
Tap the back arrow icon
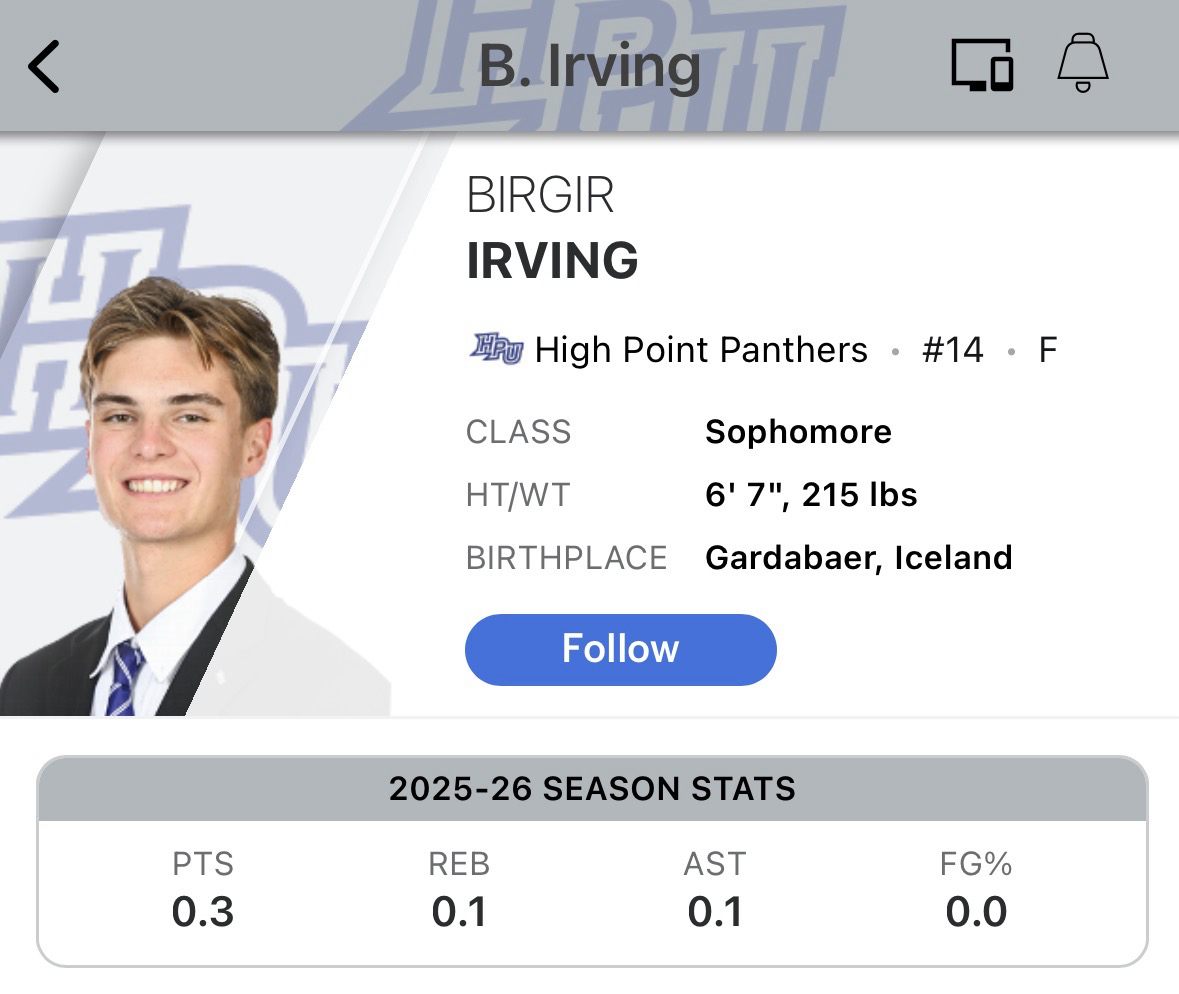(45, 67)
